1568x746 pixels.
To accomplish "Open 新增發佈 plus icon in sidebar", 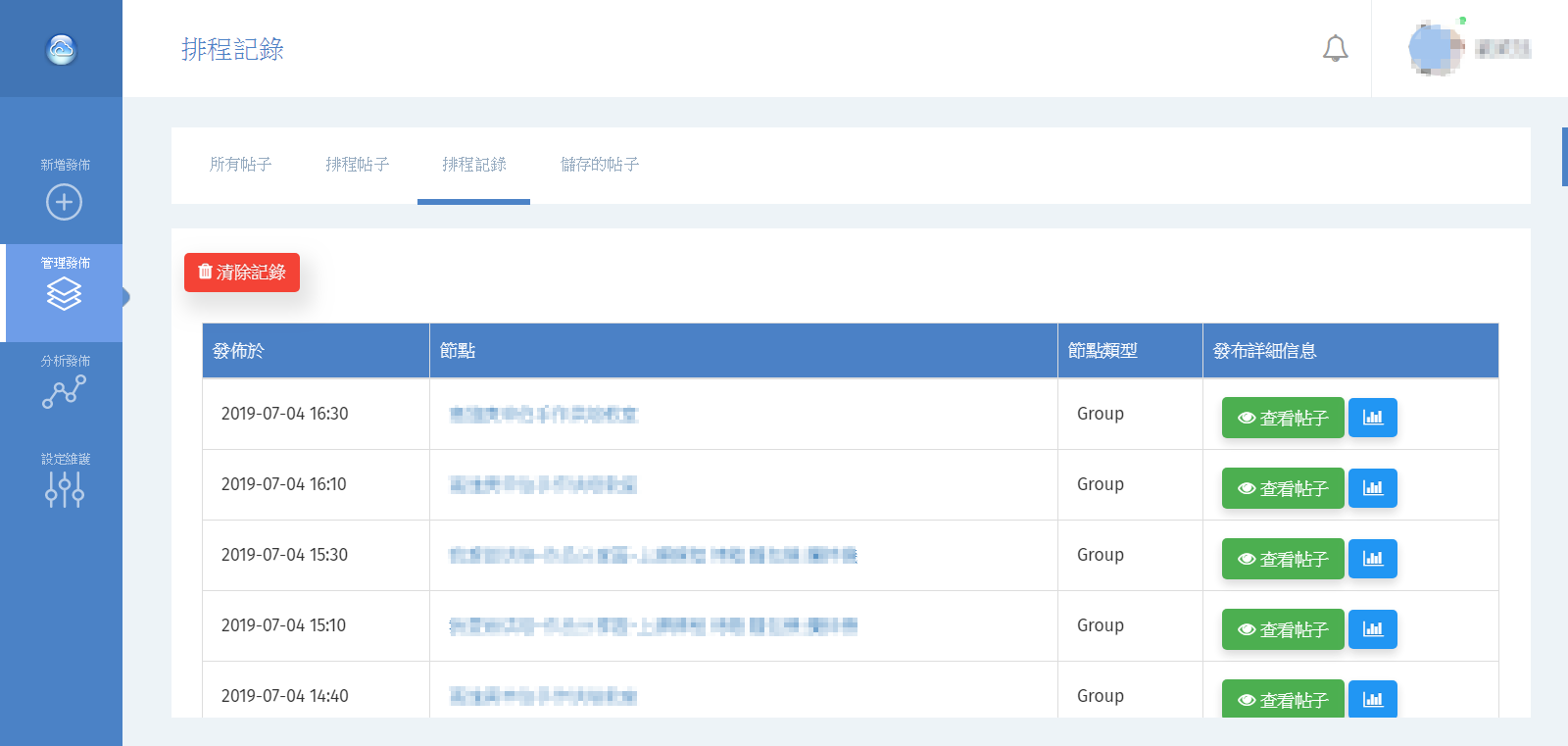I will click(x=64, y=202).
